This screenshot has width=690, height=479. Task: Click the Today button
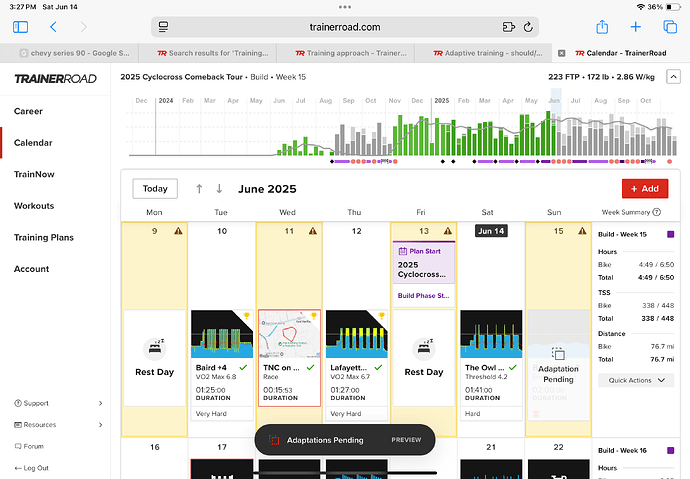[155, 189]
